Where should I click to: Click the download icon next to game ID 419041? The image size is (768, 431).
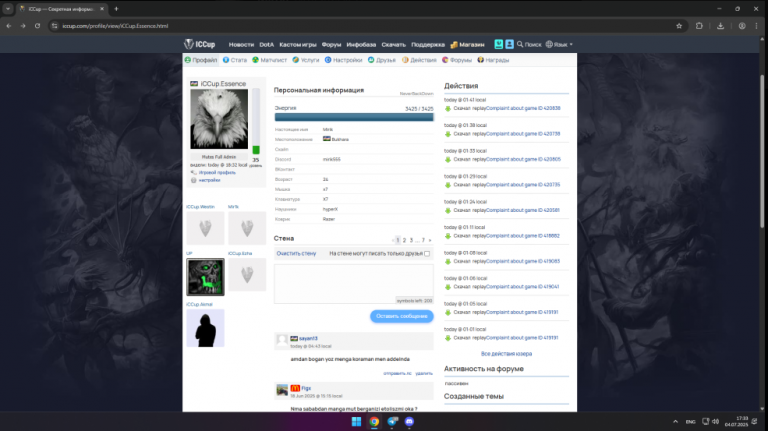pos(448,287)
